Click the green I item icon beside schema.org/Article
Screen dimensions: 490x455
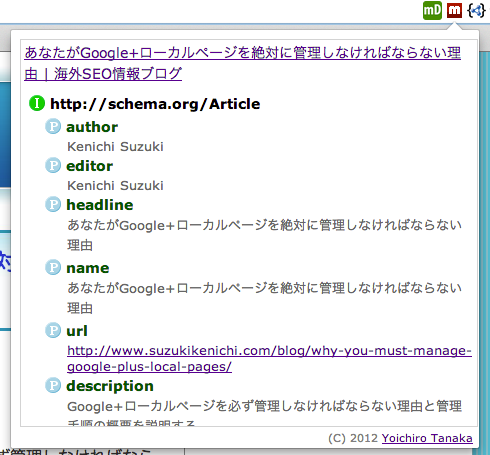[37, 103]
